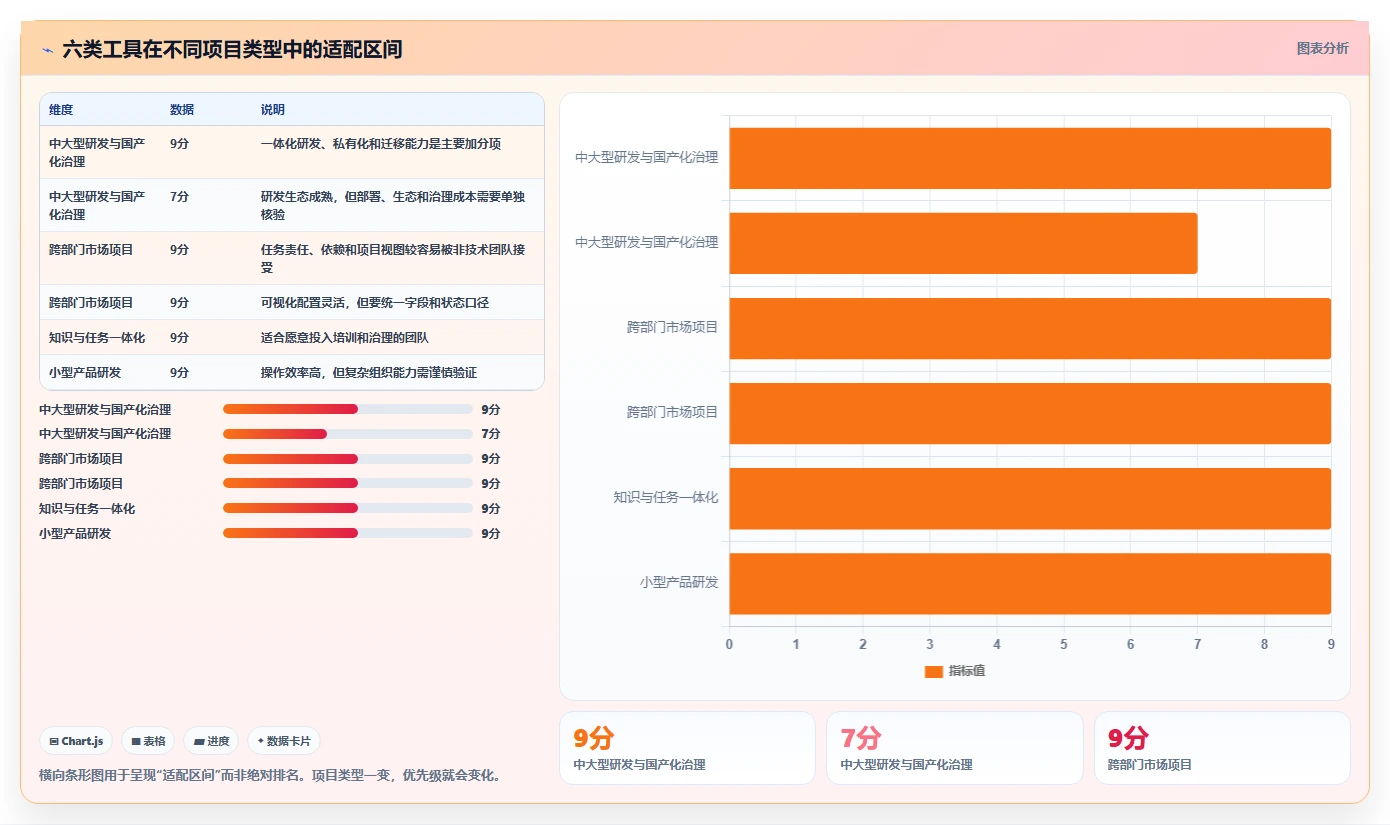Open the 7分 data card
Viewport: 1390px width, 825px height.
[955, 748]
